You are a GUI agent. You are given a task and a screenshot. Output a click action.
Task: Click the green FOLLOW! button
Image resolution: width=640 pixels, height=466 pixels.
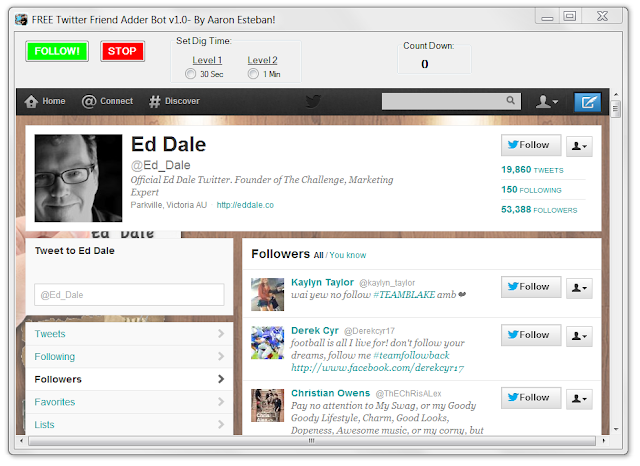57,51
